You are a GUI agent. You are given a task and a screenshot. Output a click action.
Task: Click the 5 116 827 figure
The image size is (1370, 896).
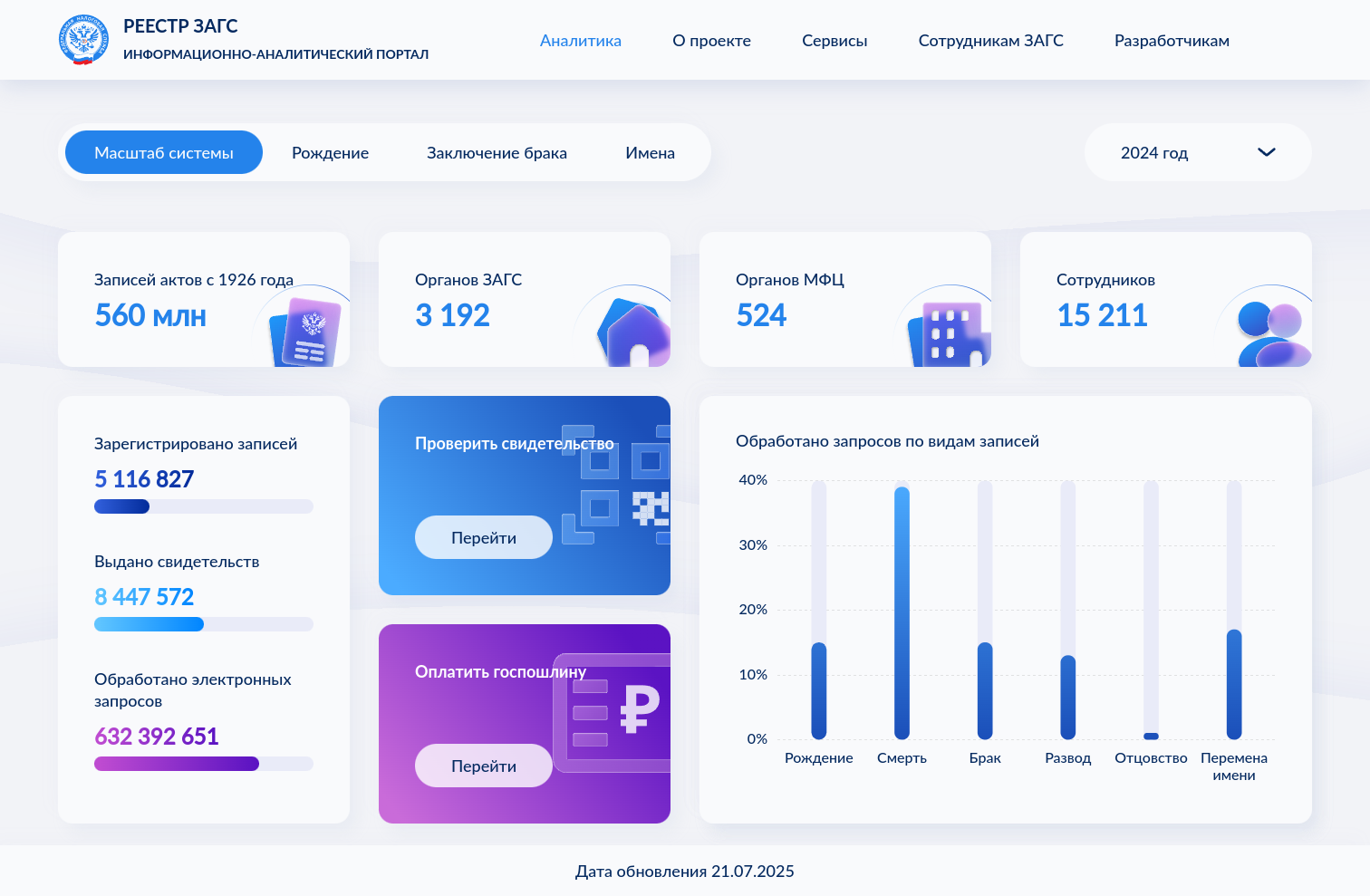click(144, 479)
